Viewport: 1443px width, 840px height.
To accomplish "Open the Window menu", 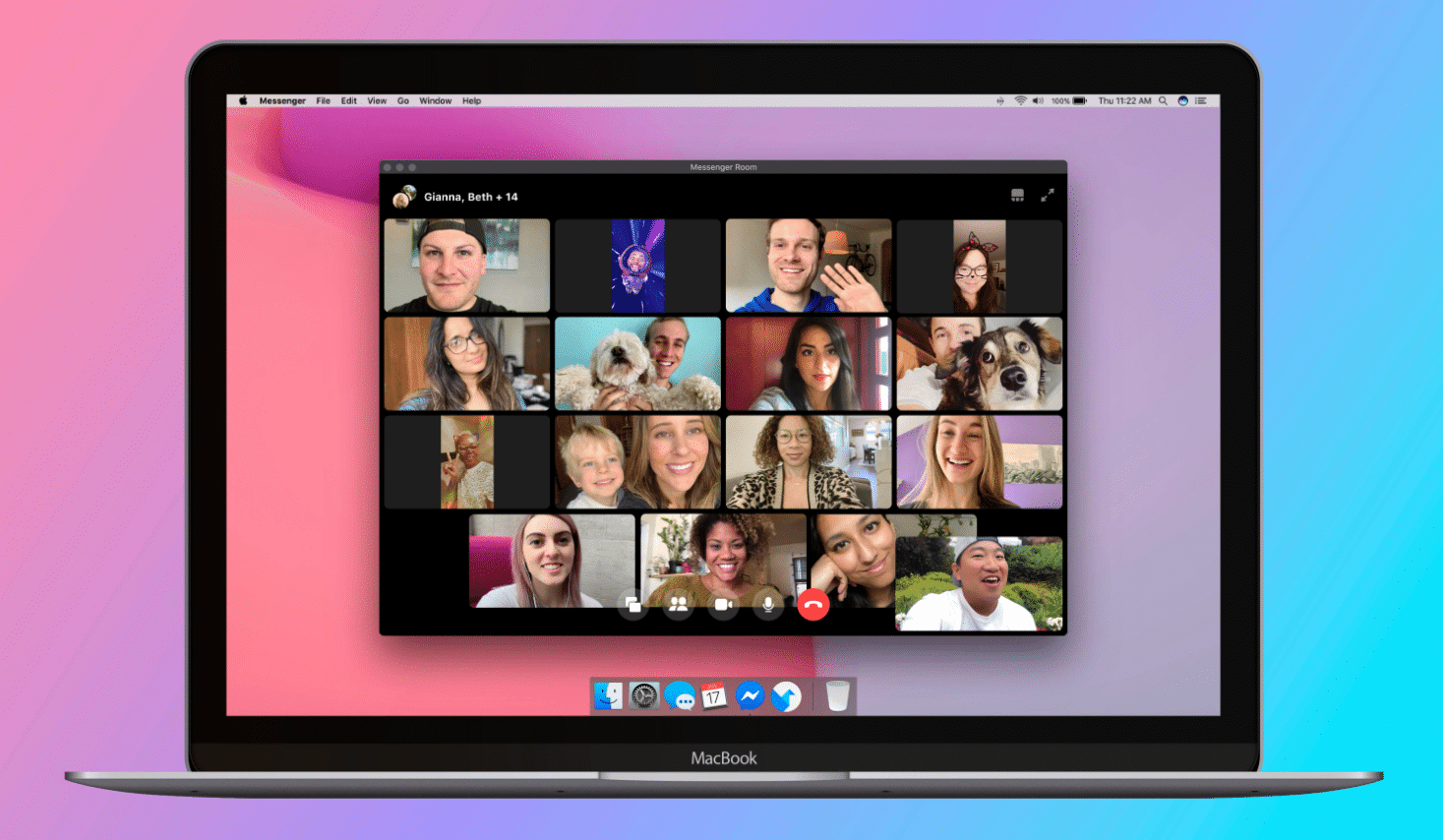I will (x=436, y=100).
